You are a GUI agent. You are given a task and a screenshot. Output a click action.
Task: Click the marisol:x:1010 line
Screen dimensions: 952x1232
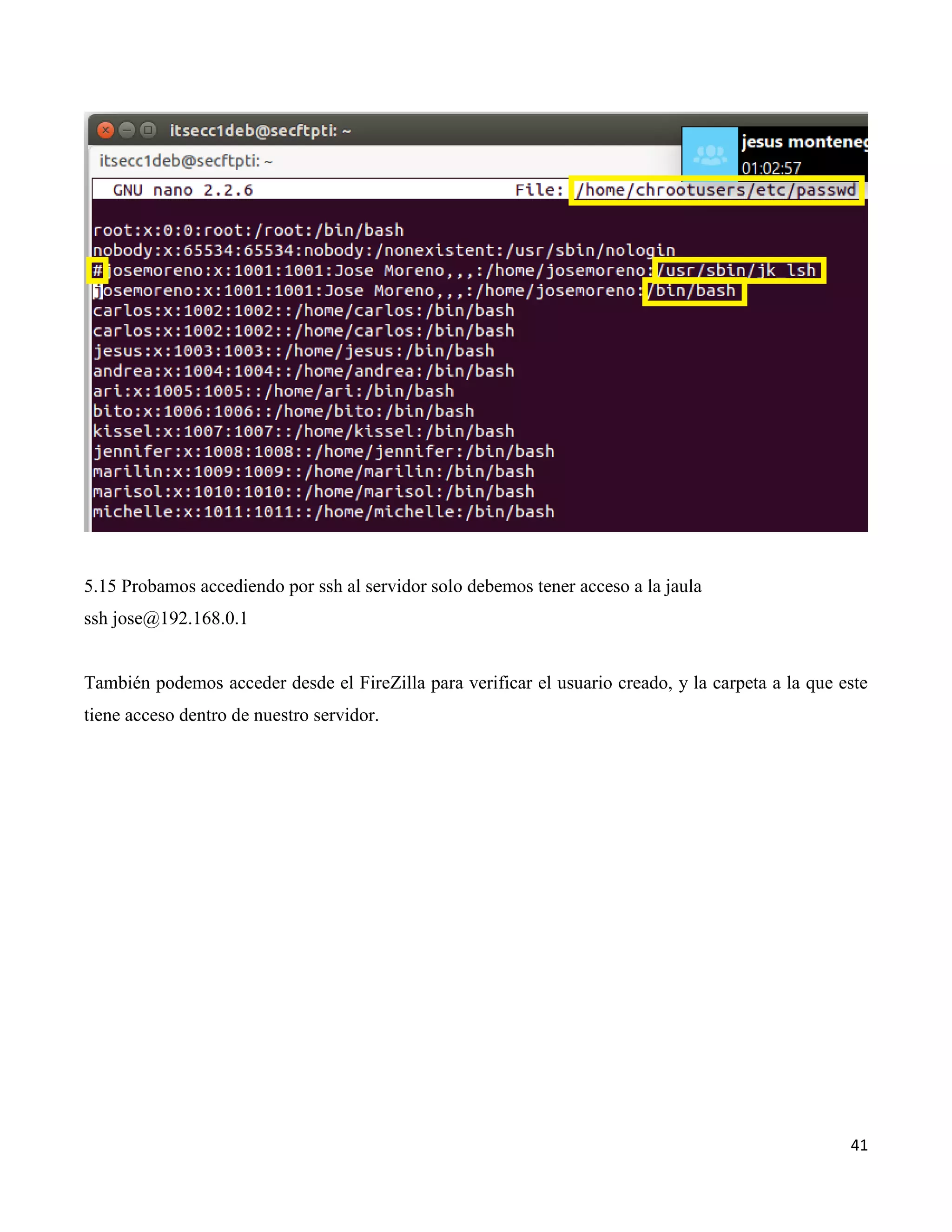[314, 491]
